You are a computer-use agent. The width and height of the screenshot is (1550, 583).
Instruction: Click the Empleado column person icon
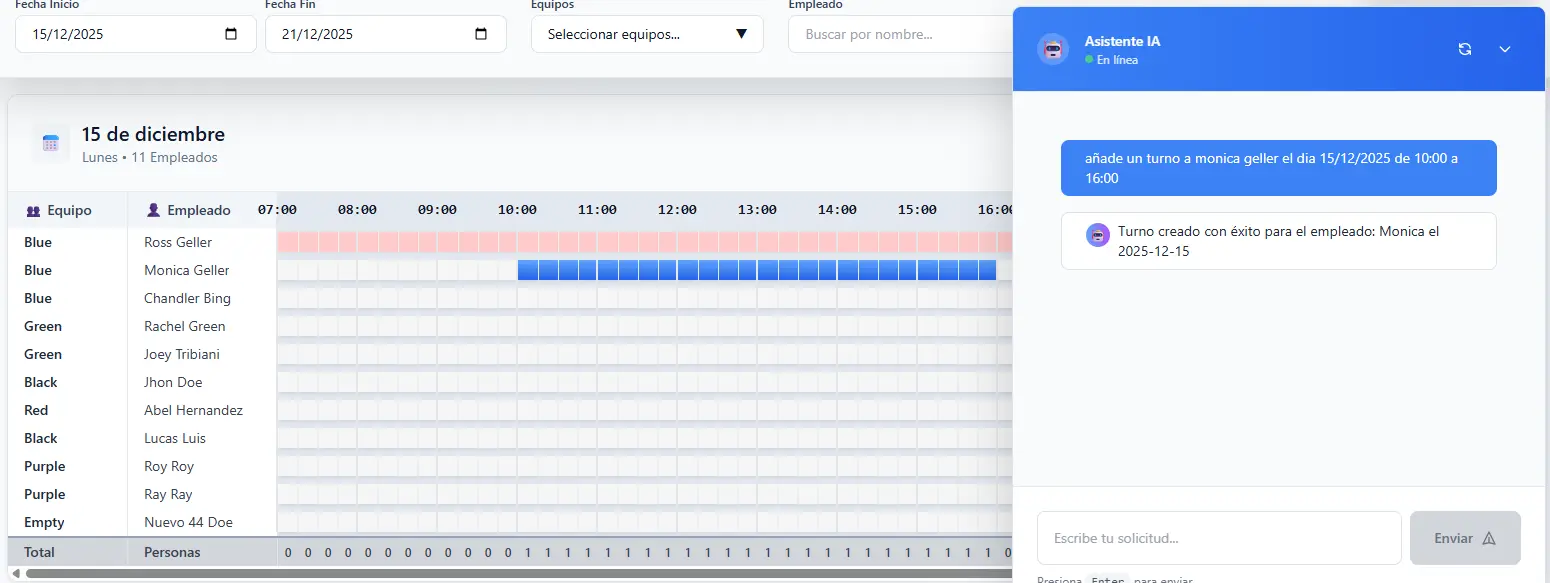click(153, 210)
